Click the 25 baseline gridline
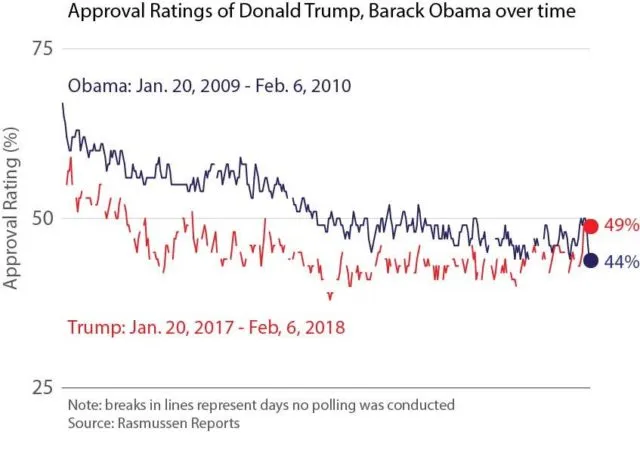The image size is (640, 450). (x=326, y=387)
